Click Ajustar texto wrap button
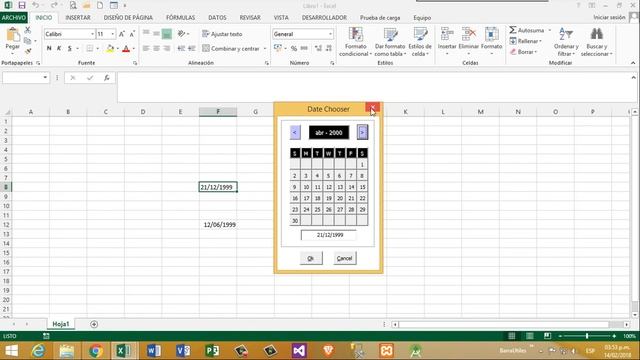 (222, 34)
